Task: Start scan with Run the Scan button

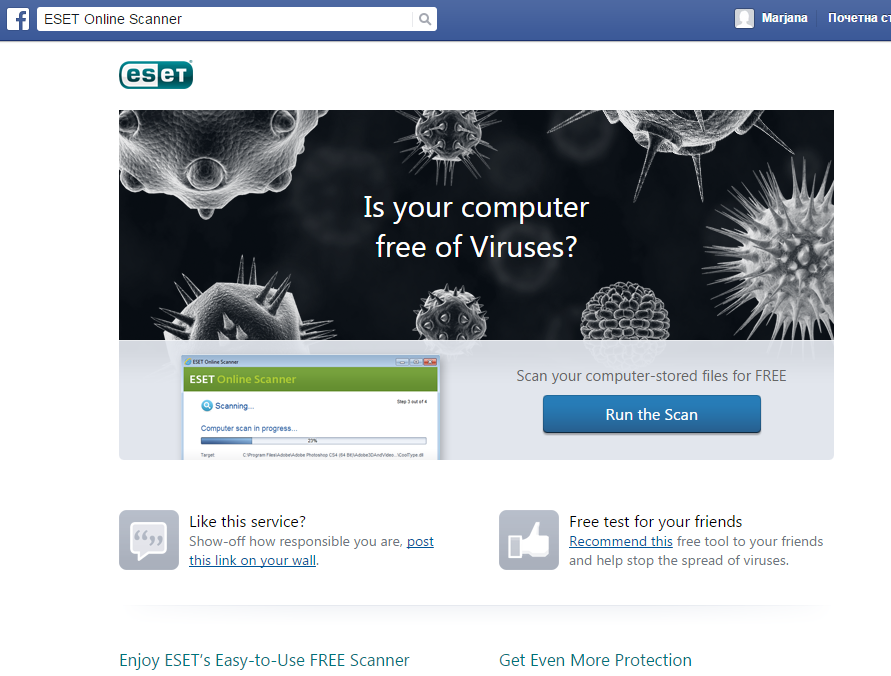Action: (651, 414)
